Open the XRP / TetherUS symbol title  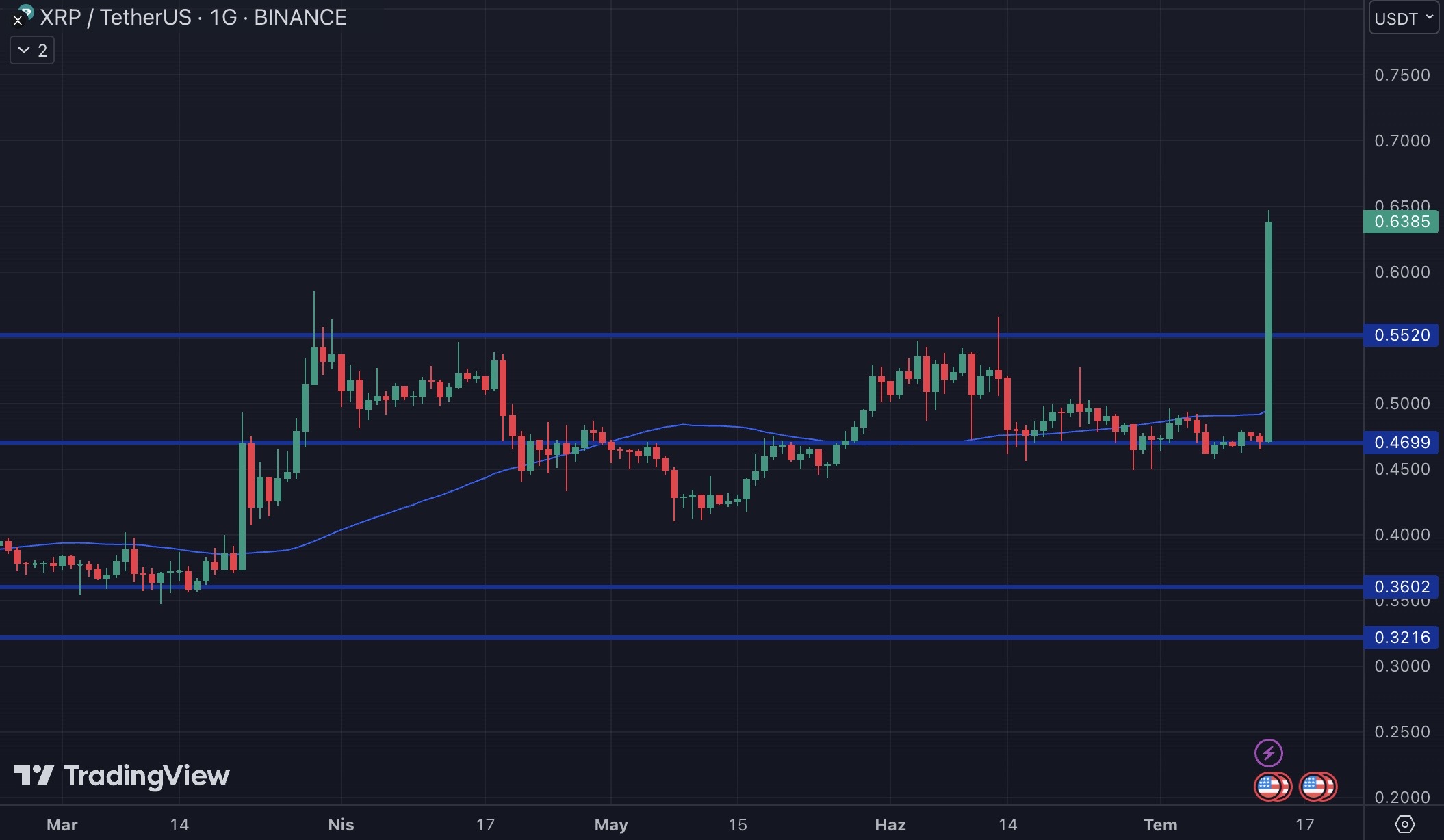193,17
